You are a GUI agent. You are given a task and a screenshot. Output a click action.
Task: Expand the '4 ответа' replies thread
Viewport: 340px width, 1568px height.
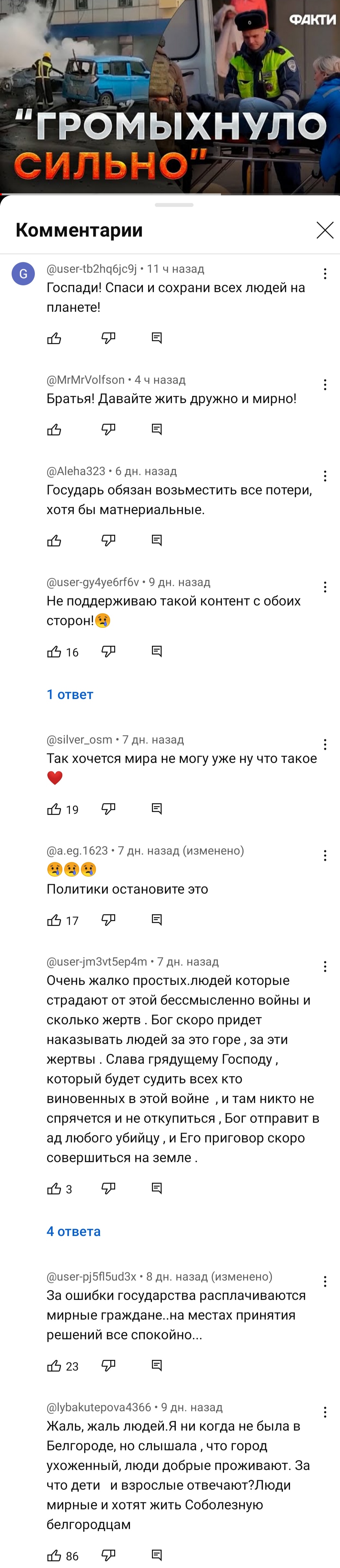coord(74,1231)
